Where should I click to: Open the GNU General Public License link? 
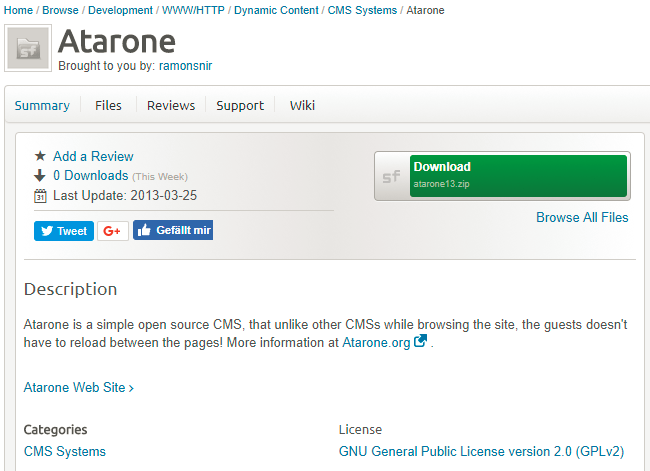click(481, 451)
